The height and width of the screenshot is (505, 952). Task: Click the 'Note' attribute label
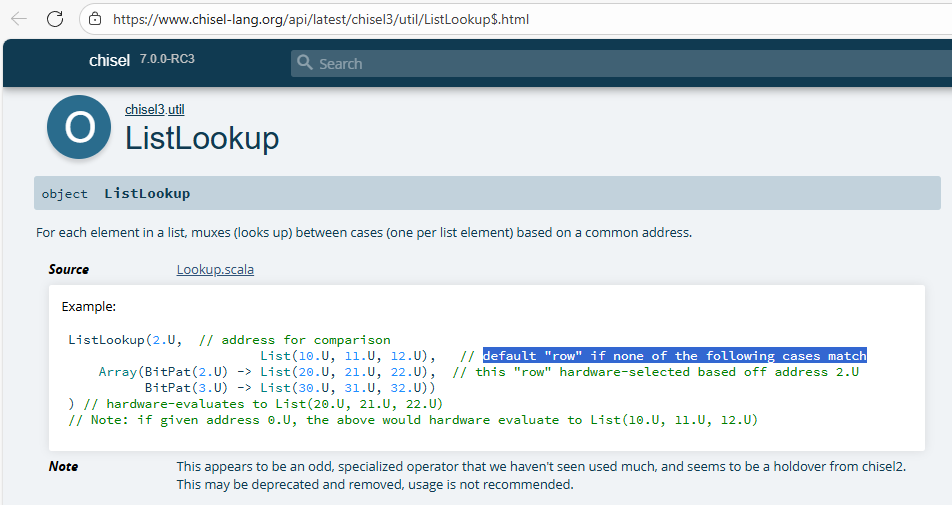pos(63,467)
